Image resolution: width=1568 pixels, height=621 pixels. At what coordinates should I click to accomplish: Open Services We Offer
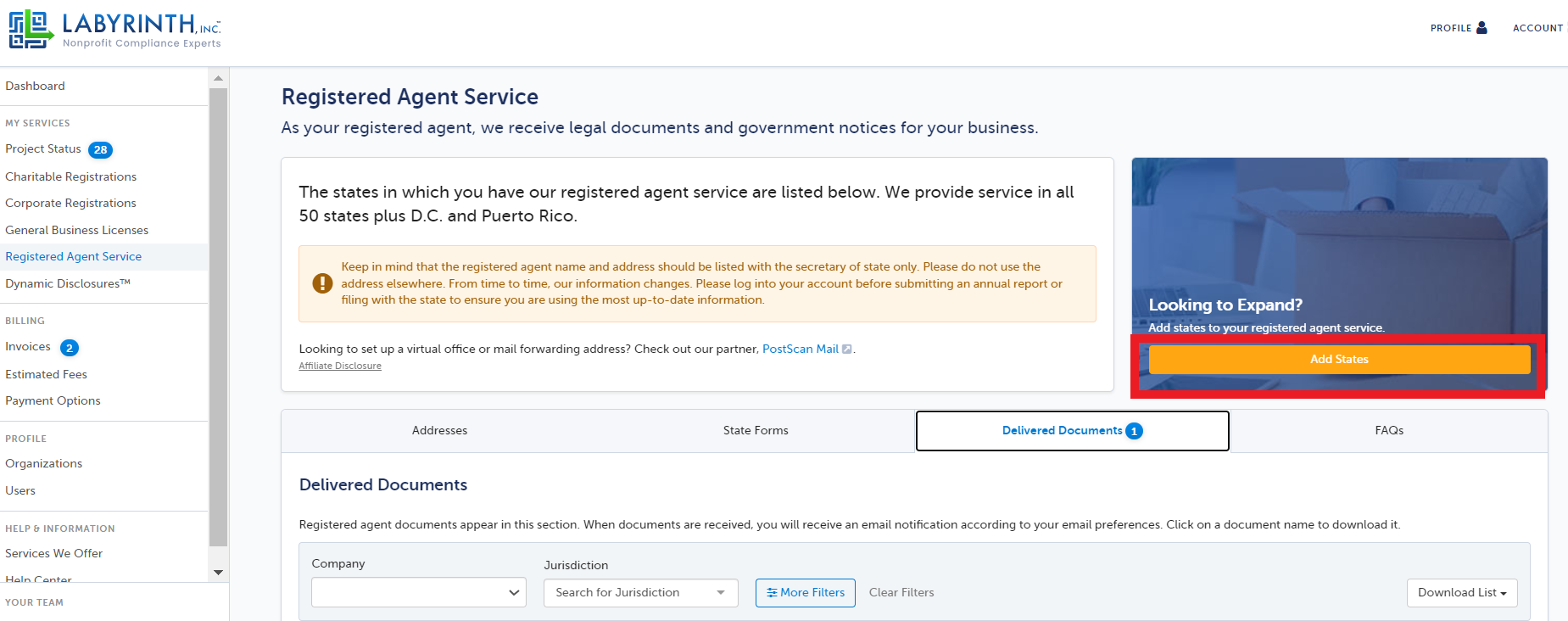click(x=53, y=554)
